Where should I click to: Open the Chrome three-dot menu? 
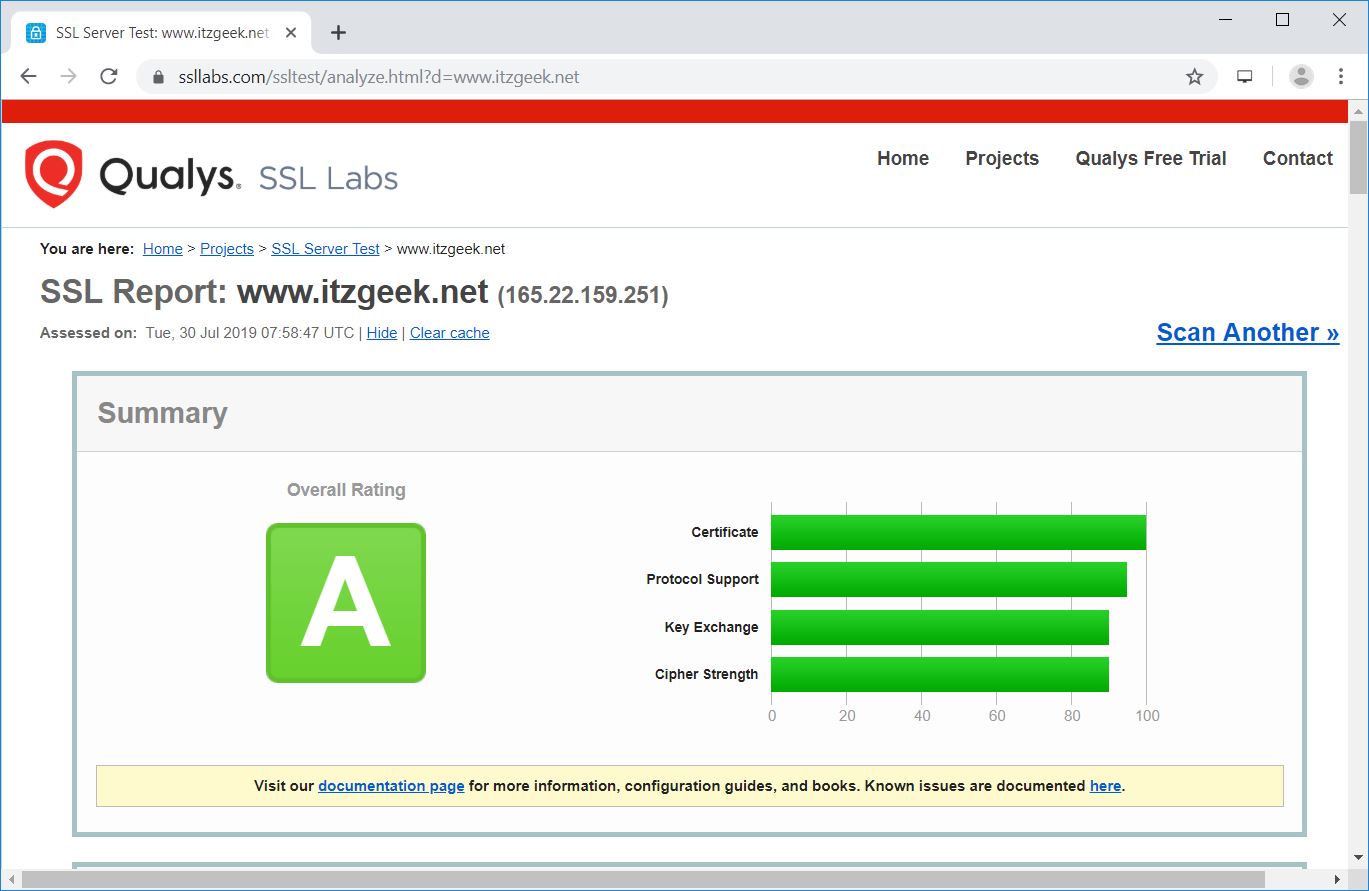click(x=1341, y=76)
